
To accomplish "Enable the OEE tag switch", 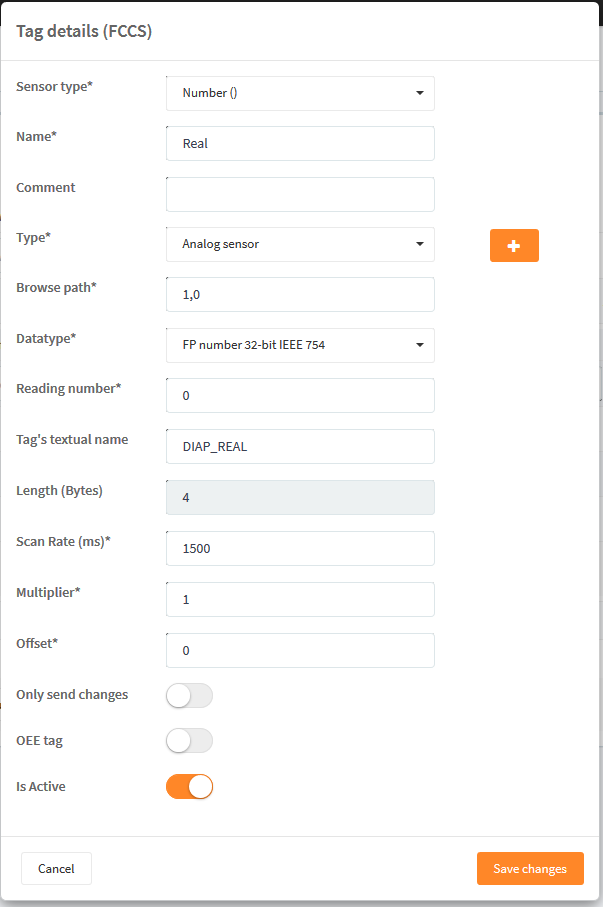I will [x=189, y=740].
